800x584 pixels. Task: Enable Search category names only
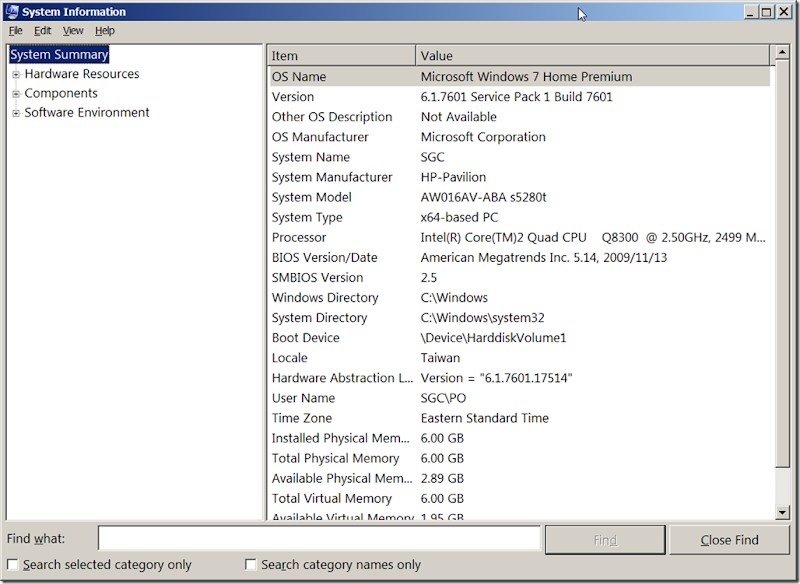251,565
